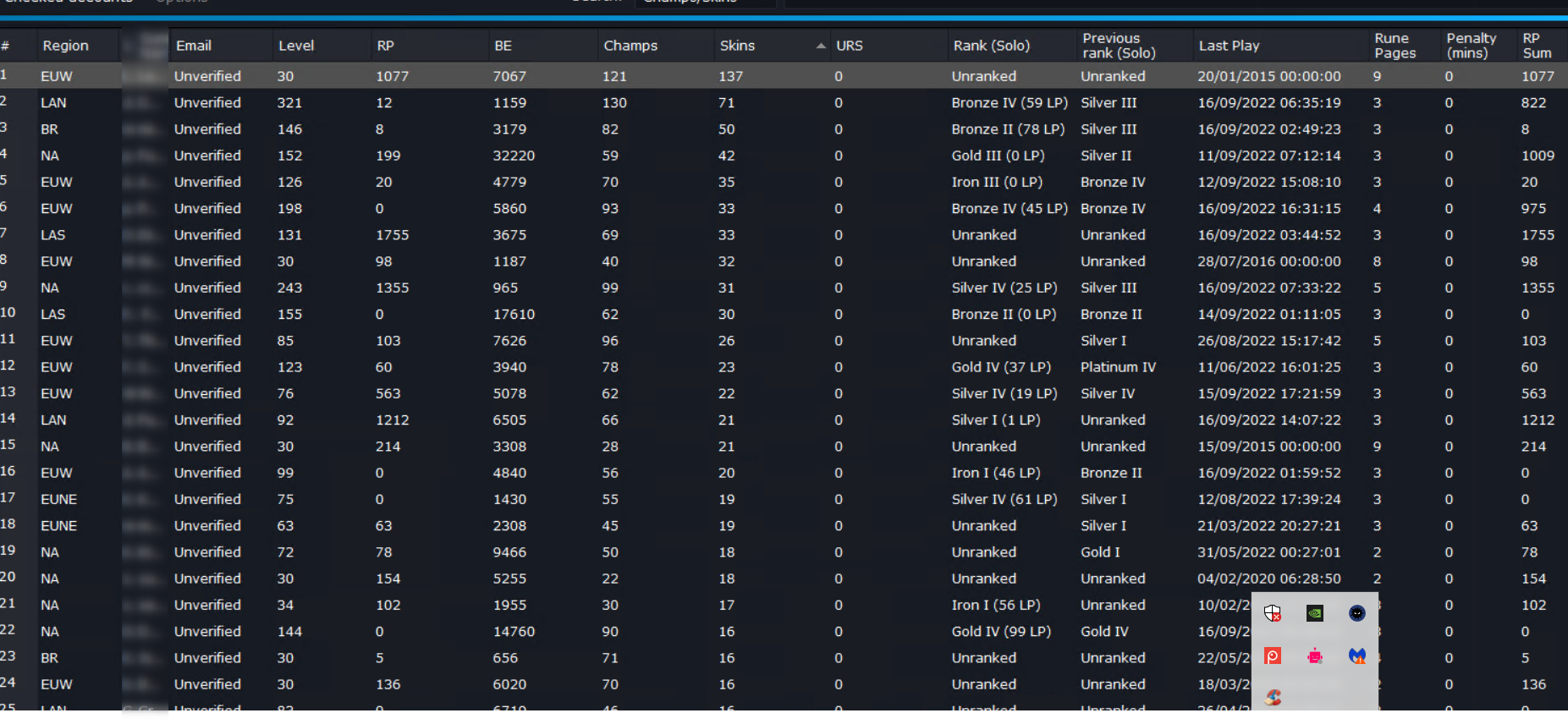Sort by URS column header

coord(850,46)
